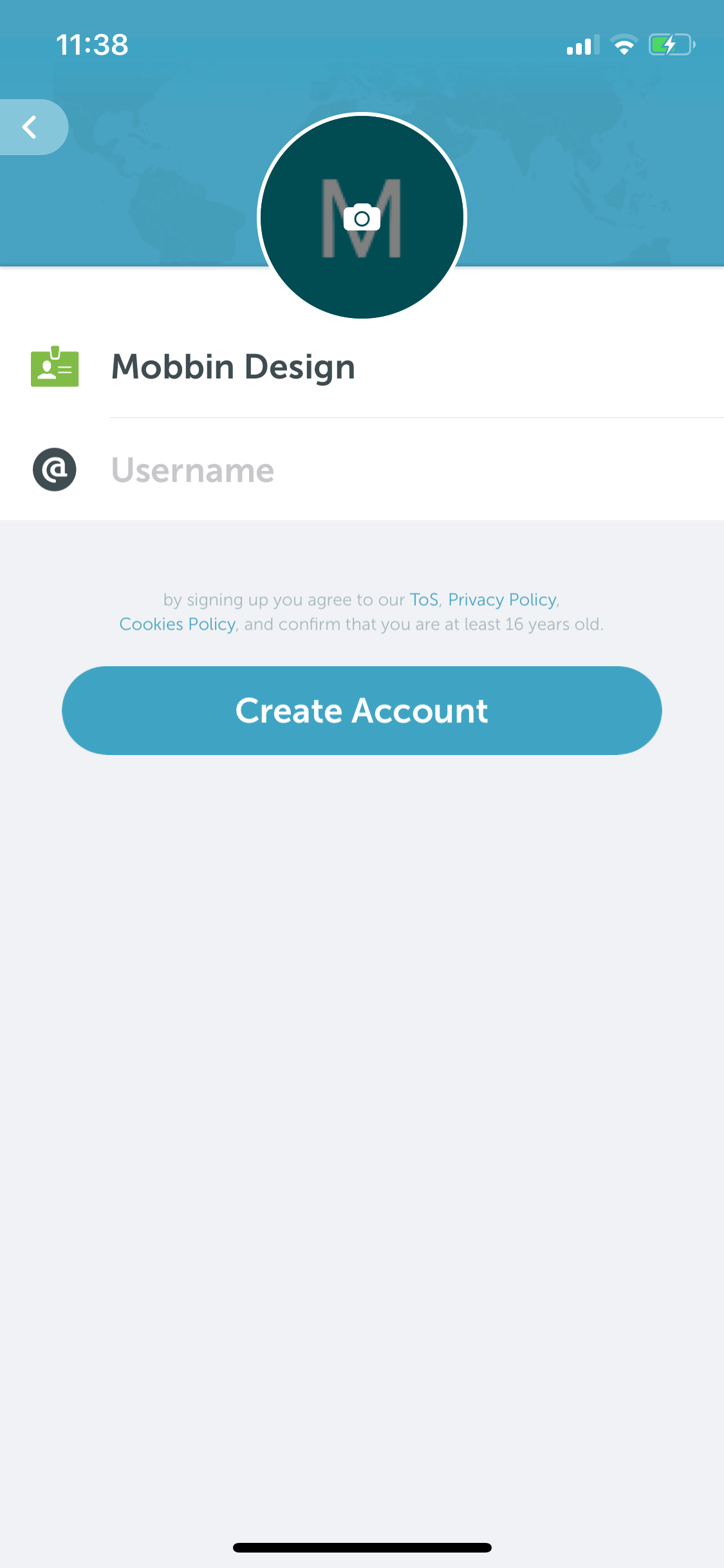Tap the camera icon on the avatar
This screenshot has width=724, height=1568.
tap(362, 218)
